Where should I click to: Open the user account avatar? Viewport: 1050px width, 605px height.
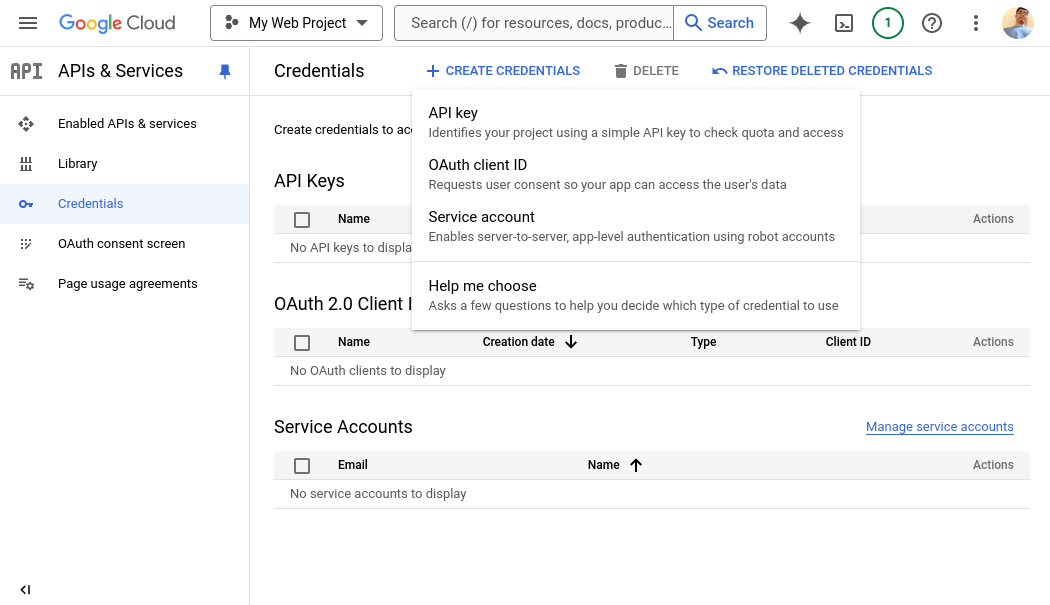[x=1018, y=23]
